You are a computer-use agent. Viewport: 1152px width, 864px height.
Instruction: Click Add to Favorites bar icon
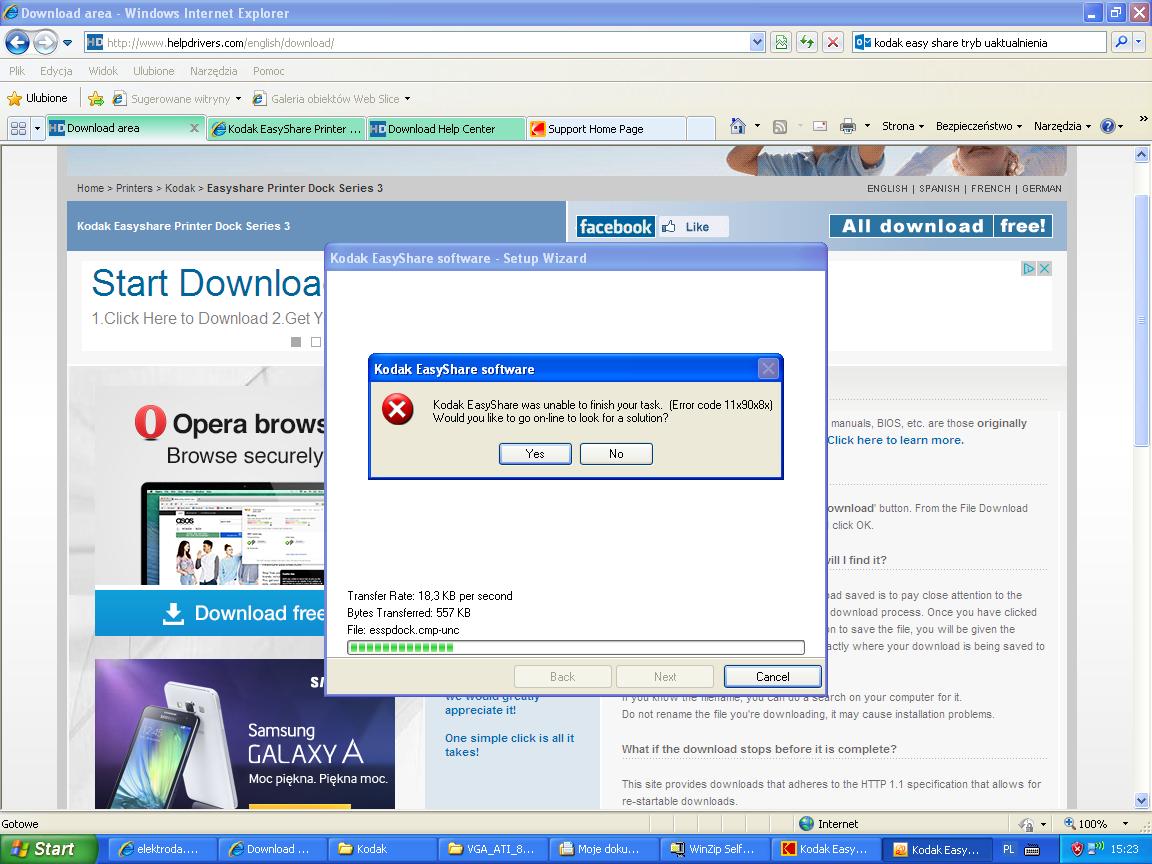[x=96, y=98]
